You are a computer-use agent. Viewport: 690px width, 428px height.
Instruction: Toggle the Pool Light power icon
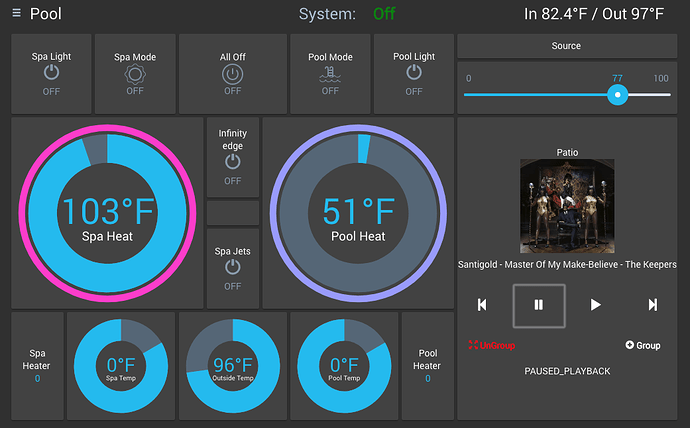click(413, 73)
